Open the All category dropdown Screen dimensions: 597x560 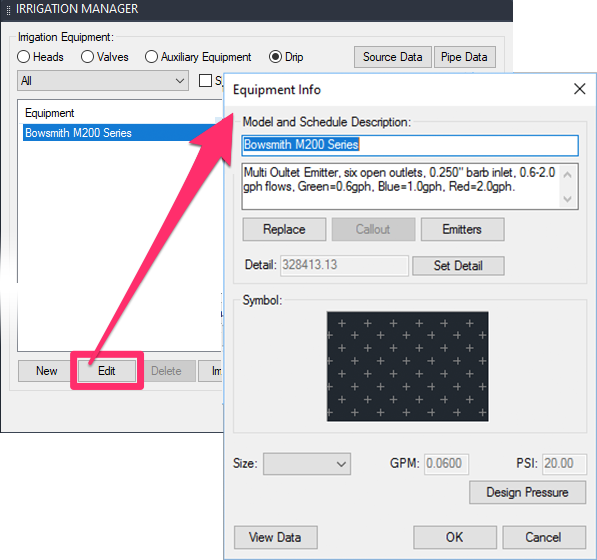(103, 80)
